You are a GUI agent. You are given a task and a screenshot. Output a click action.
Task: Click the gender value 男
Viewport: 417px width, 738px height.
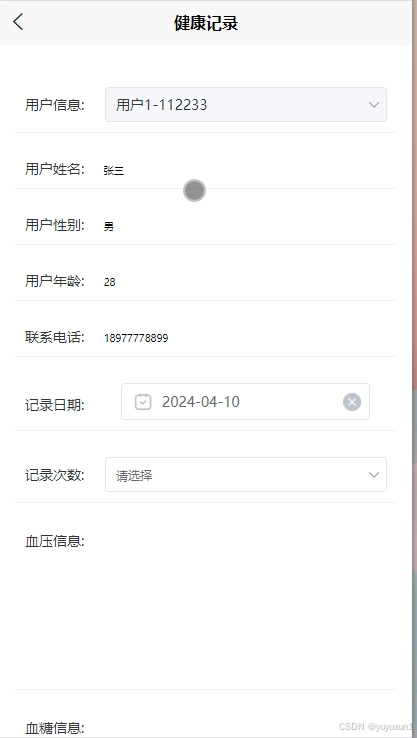tap(109, 226)
